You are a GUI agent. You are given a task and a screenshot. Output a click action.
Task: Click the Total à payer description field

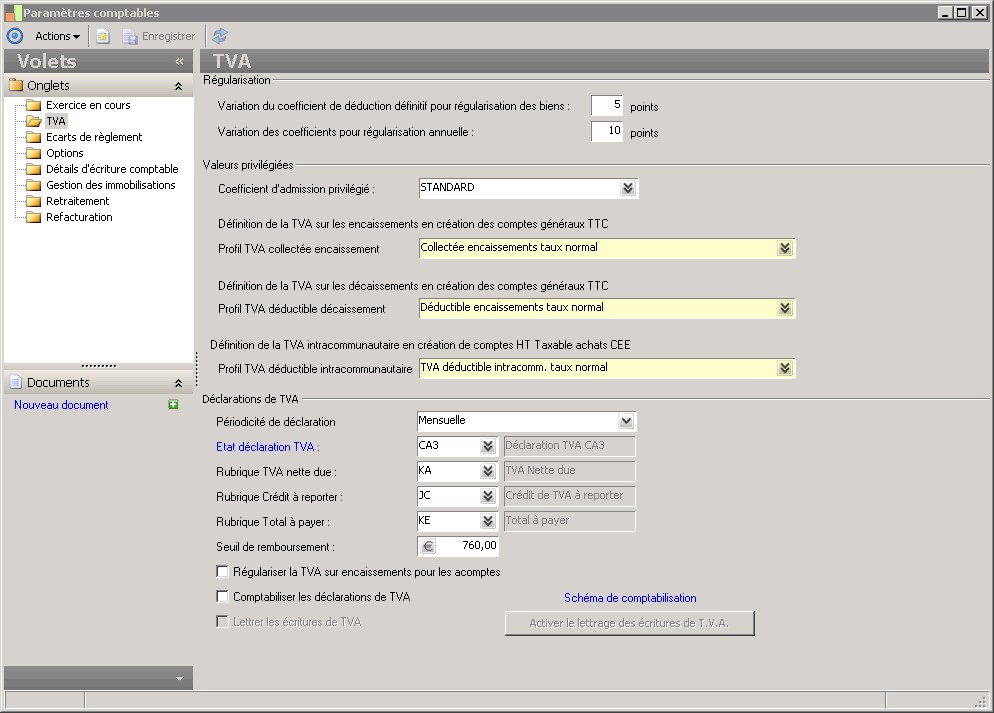(x=569, y=521)
